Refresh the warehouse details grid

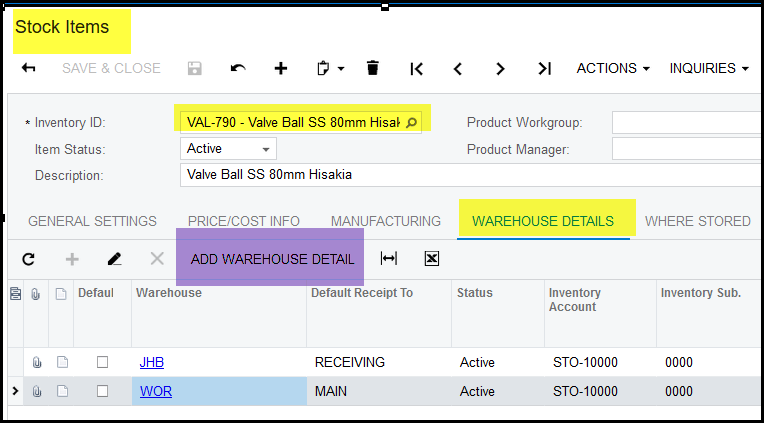pos(29,259)
